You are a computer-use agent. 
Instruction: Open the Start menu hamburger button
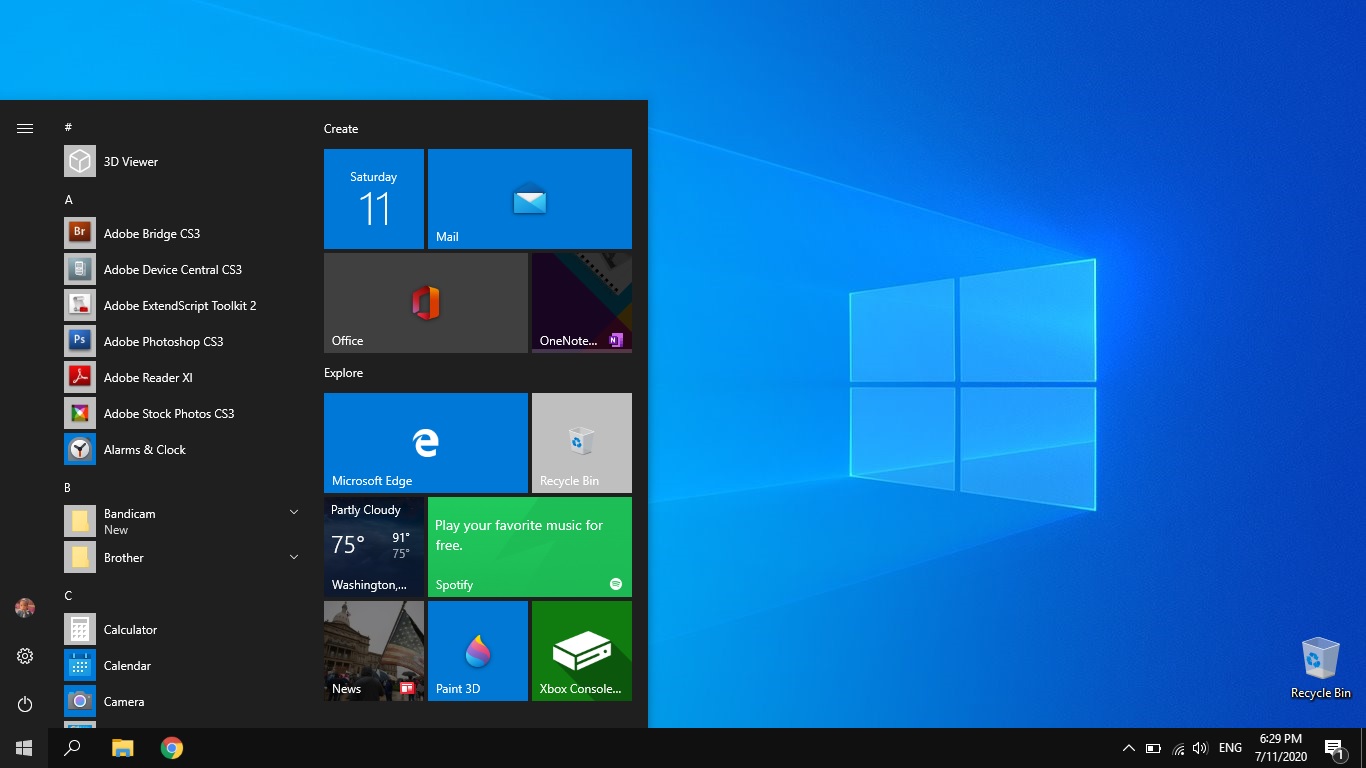[x=24, y=128]
